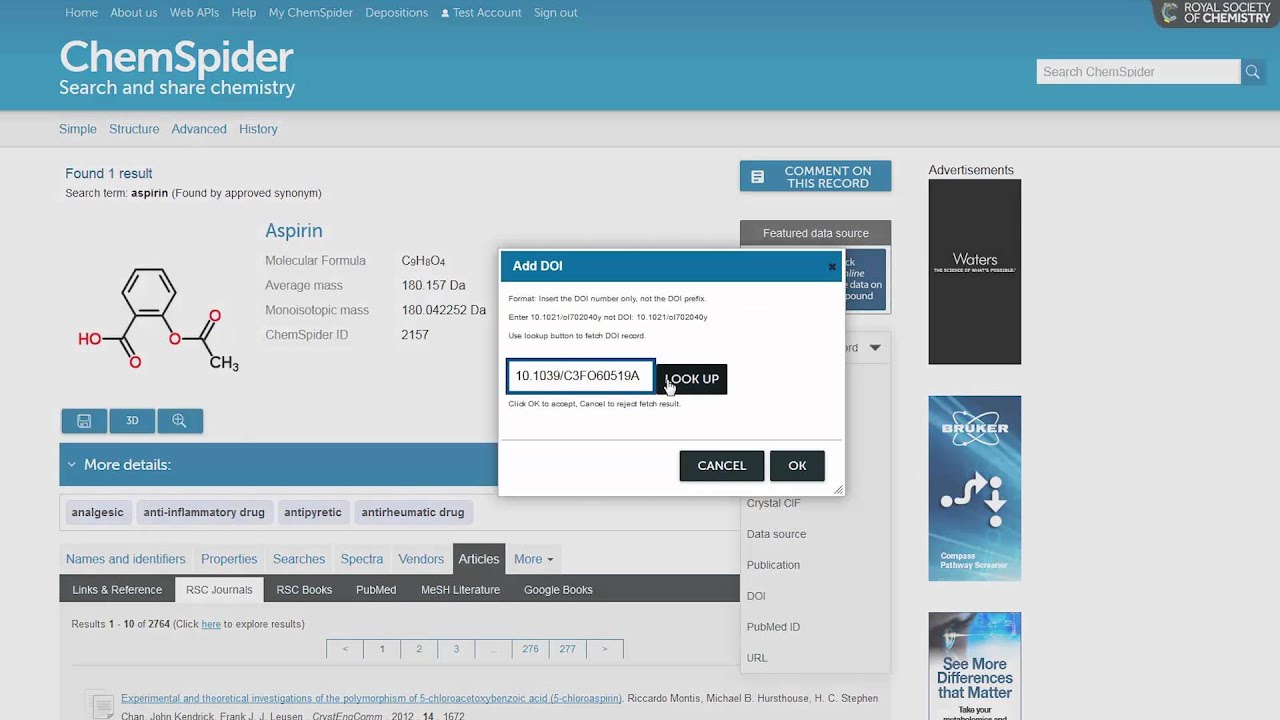1280x720 pixels.
Task: Open Google Books subtab
Action: (x=558, y=590)
